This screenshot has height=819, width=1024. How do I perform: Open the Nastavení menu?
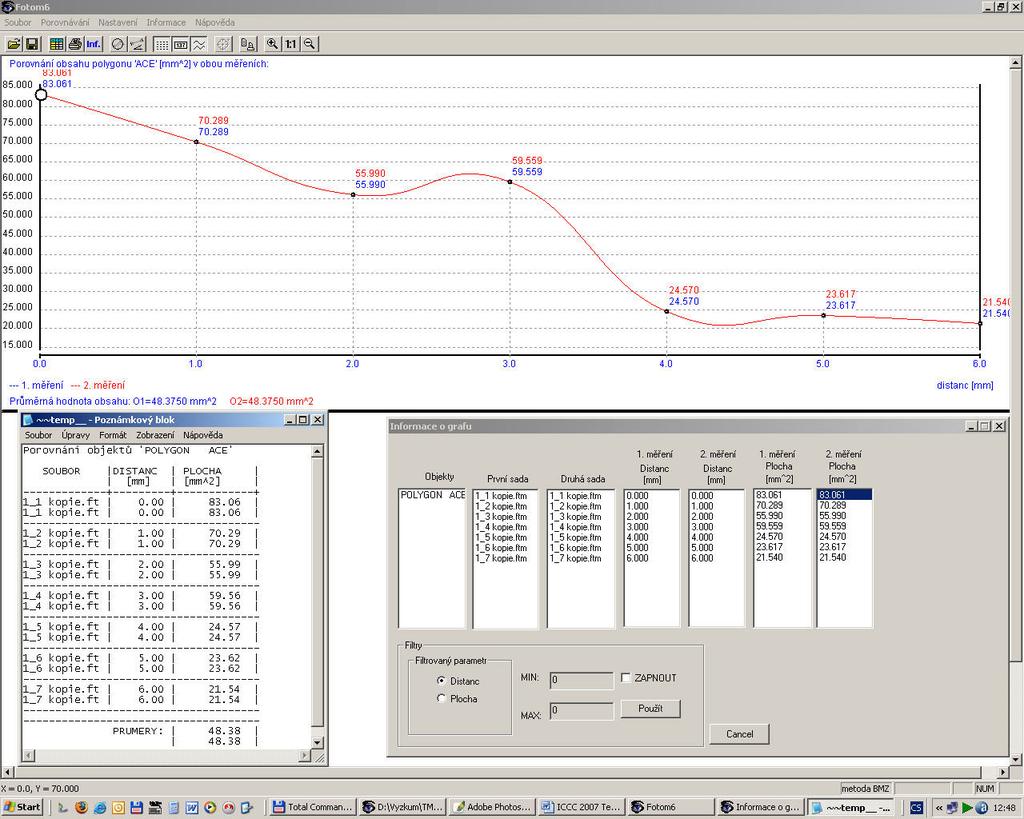(x=118, y=22)
